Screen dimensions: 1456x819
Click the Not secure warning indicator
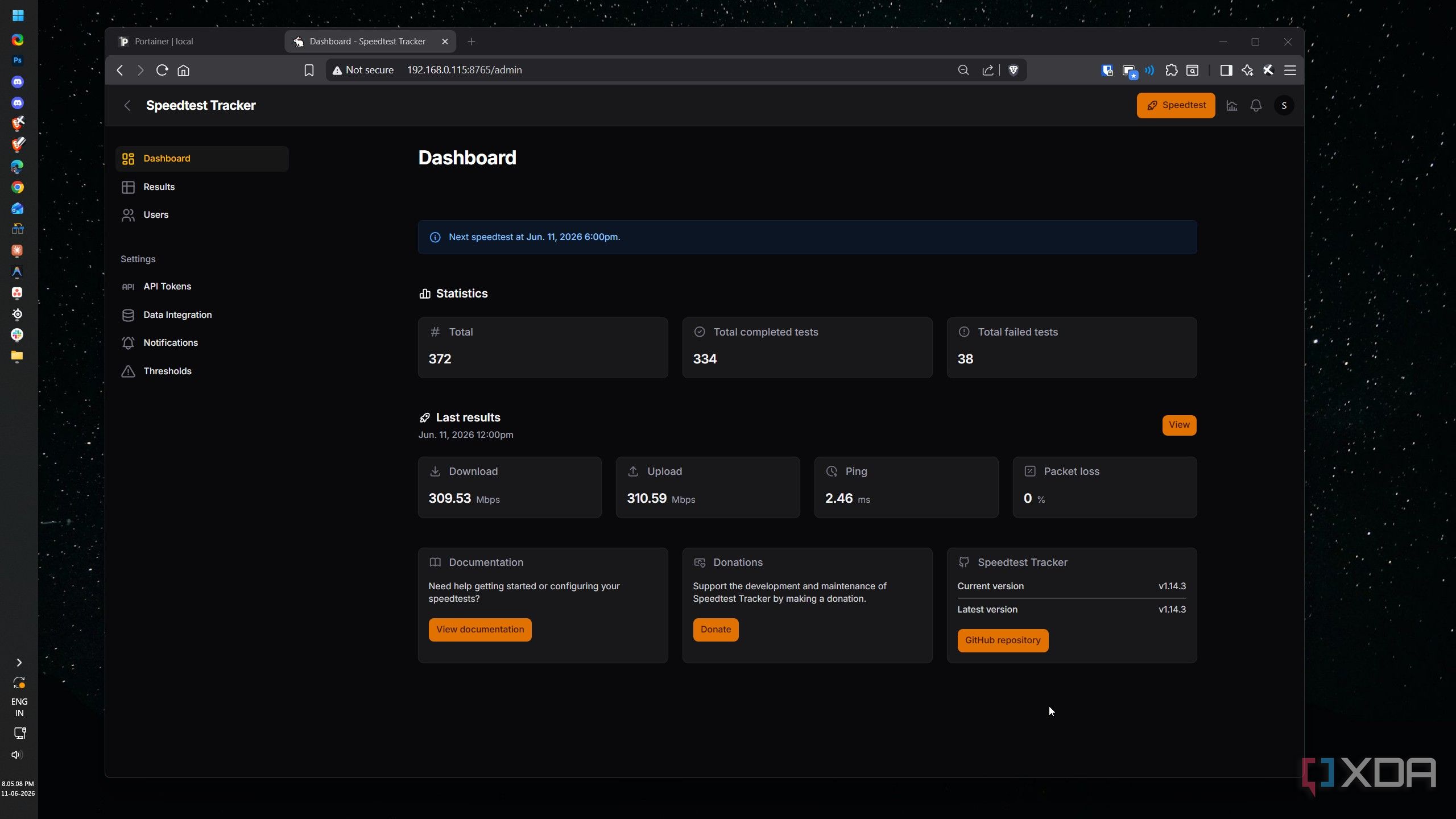(x=363, y=70)
